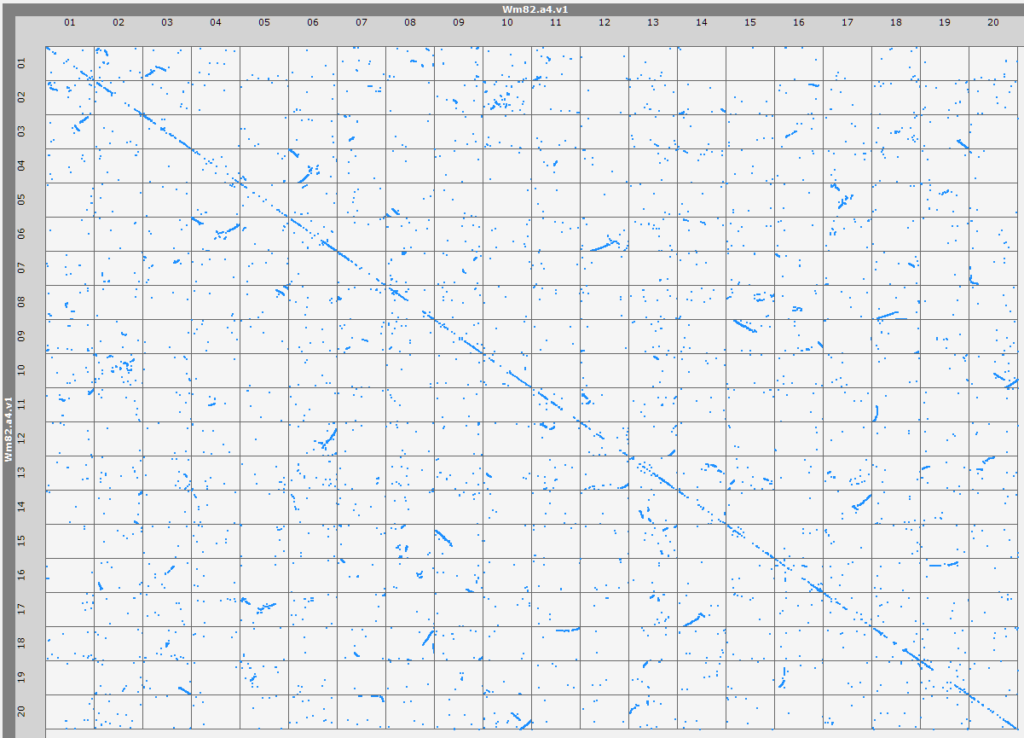Image resolution: width=1024 pixels, height=738 pixels.
Task: Click row label 20 on the left axis
Action: coord(22,712)
